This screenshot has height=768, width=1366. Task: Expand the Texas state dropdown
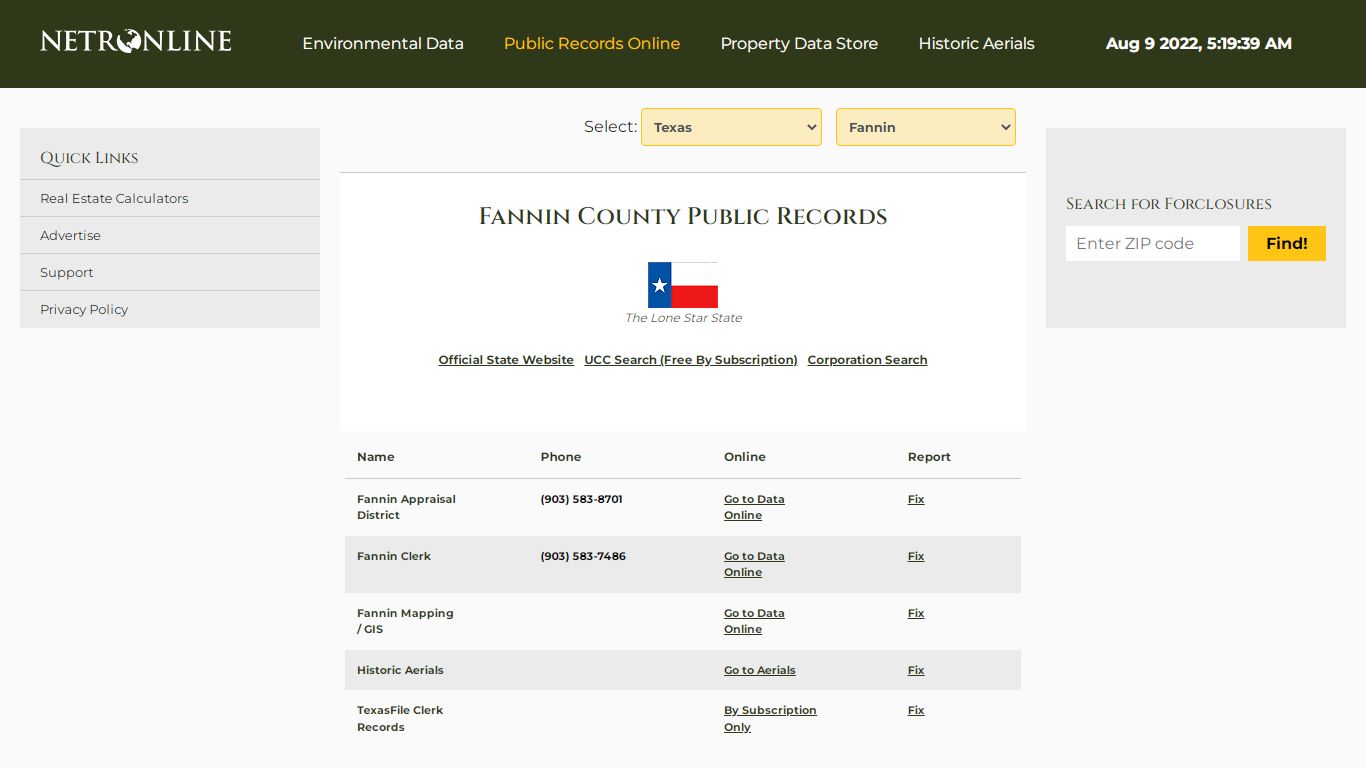click(x=731, y=127)
